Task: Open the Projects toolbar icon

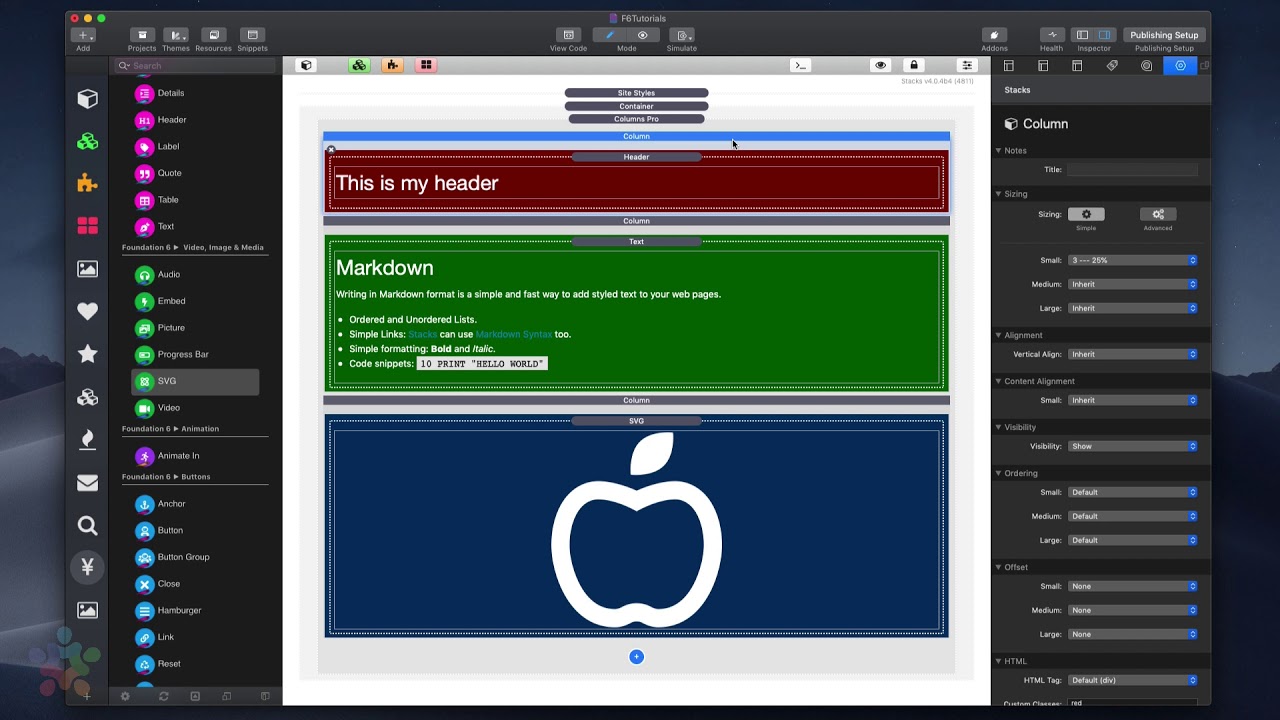Action: tap(142, 35)
